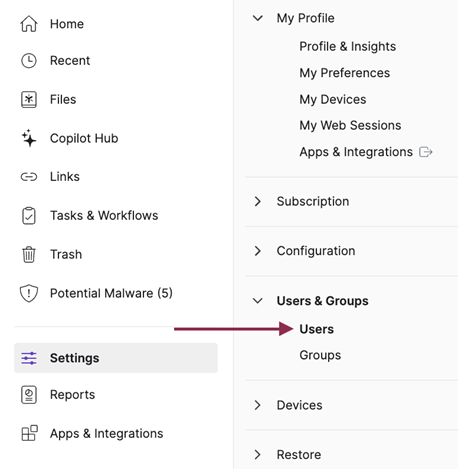458x470 pixels.
Task: Click the Trash bin icon
Action: pos(29,255)
